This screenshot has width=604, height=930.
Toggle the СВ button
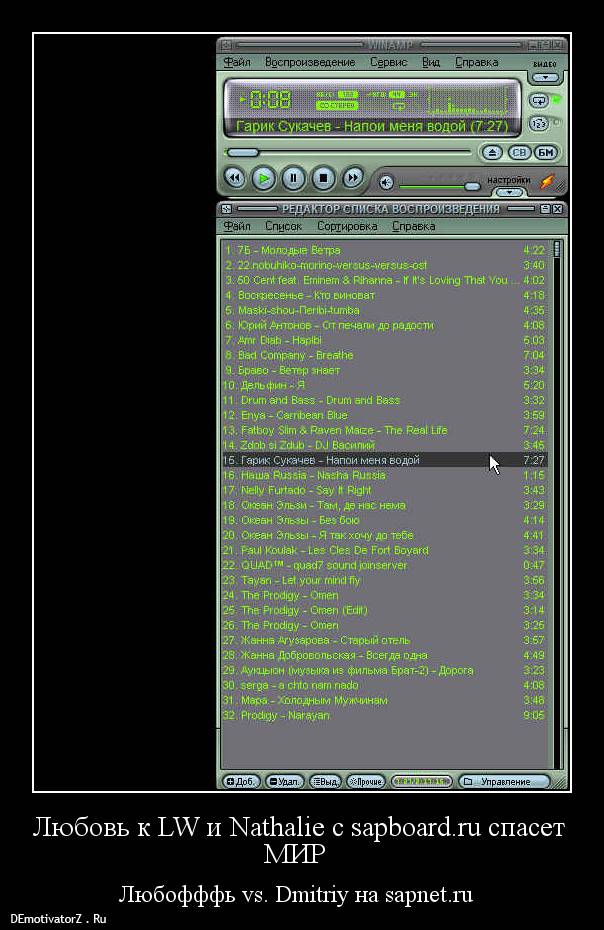click(x=519, y=152)
